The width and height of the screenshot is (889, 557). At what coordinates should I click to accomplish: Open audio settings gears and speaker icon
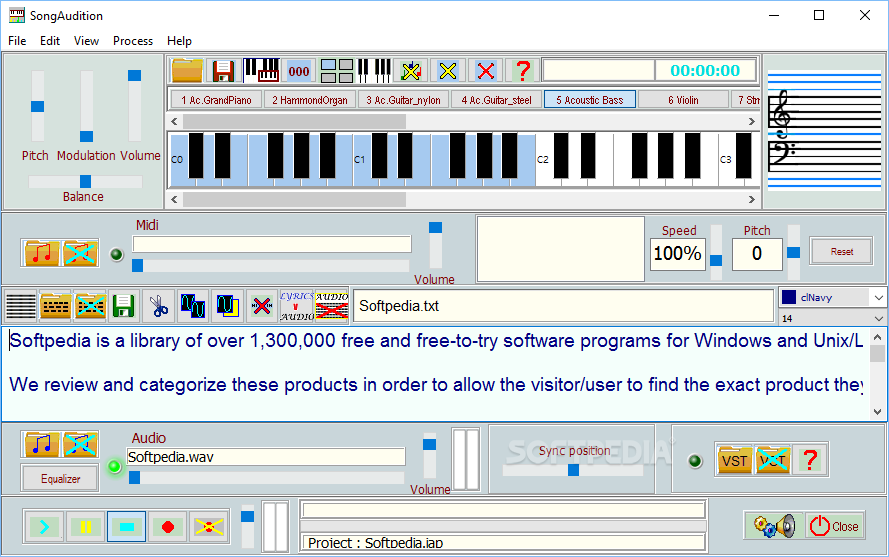(774, 526)
